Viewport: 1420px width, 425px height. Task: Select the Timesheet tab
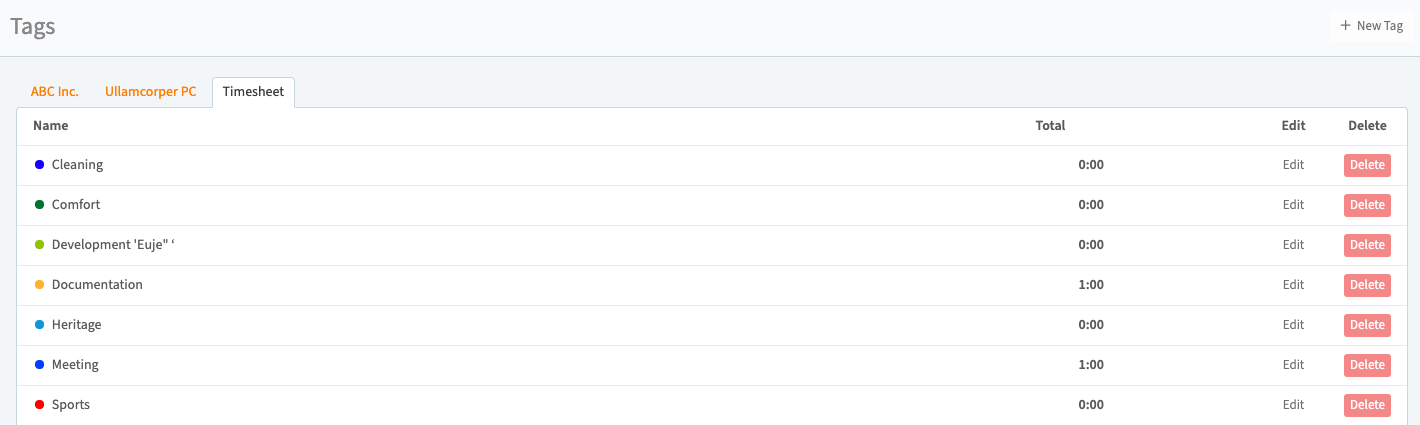tap(253, 91)
